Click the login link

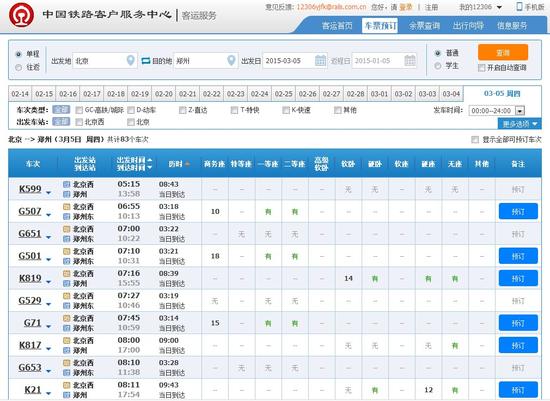[406, 7]
